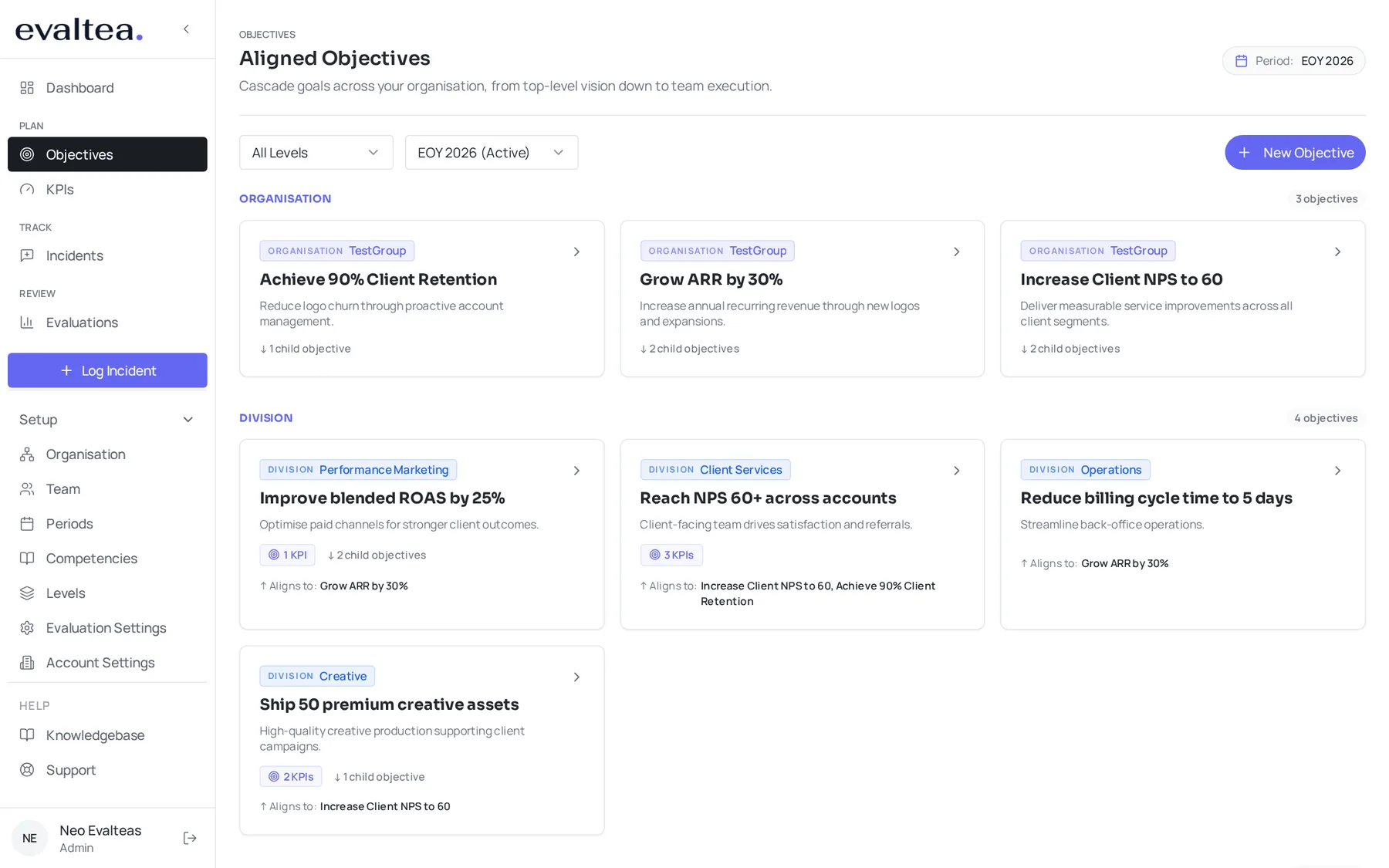Click the Creative division tag
Image resolution: width=1389 pixels, height=868 pixels.
[317, 677]
